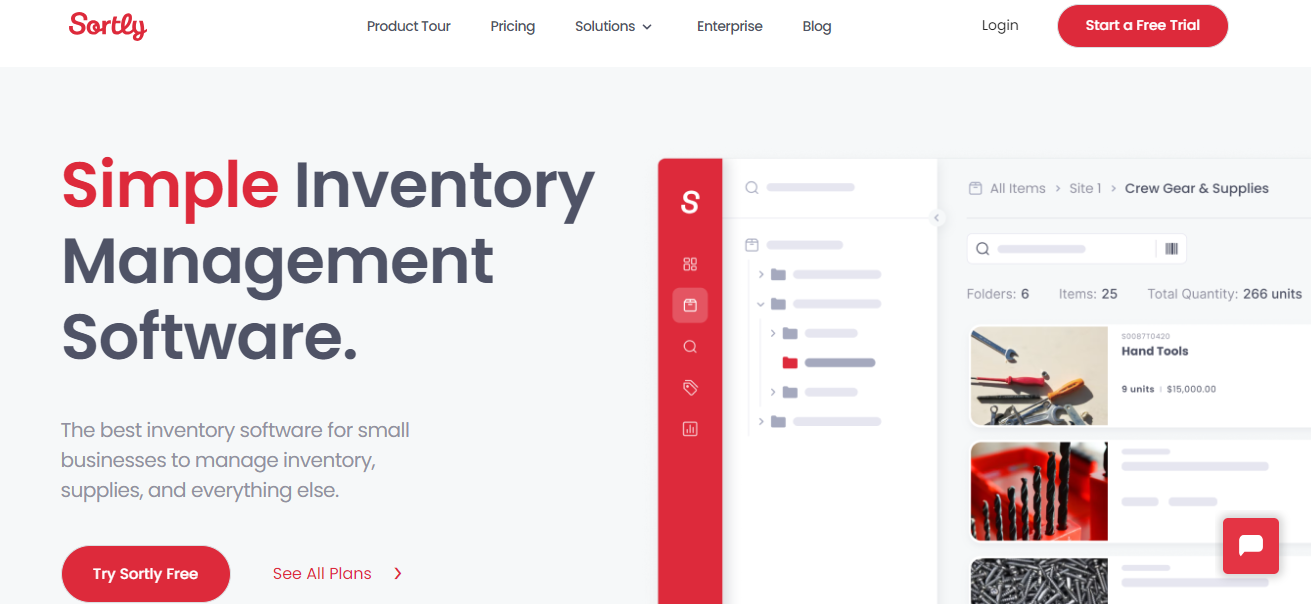Image resolution: width=1311 pixels, height=604 pixels.
Task: Click the Folders: 6 count
Action: tap(998, 294)
